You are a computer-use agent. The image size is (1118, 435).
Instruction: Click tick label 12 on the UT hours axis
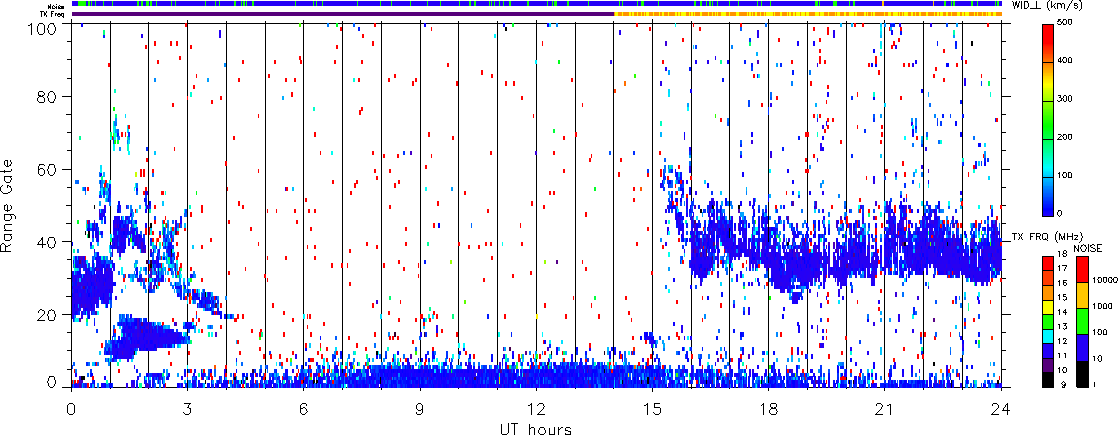(x=536, y=409)
